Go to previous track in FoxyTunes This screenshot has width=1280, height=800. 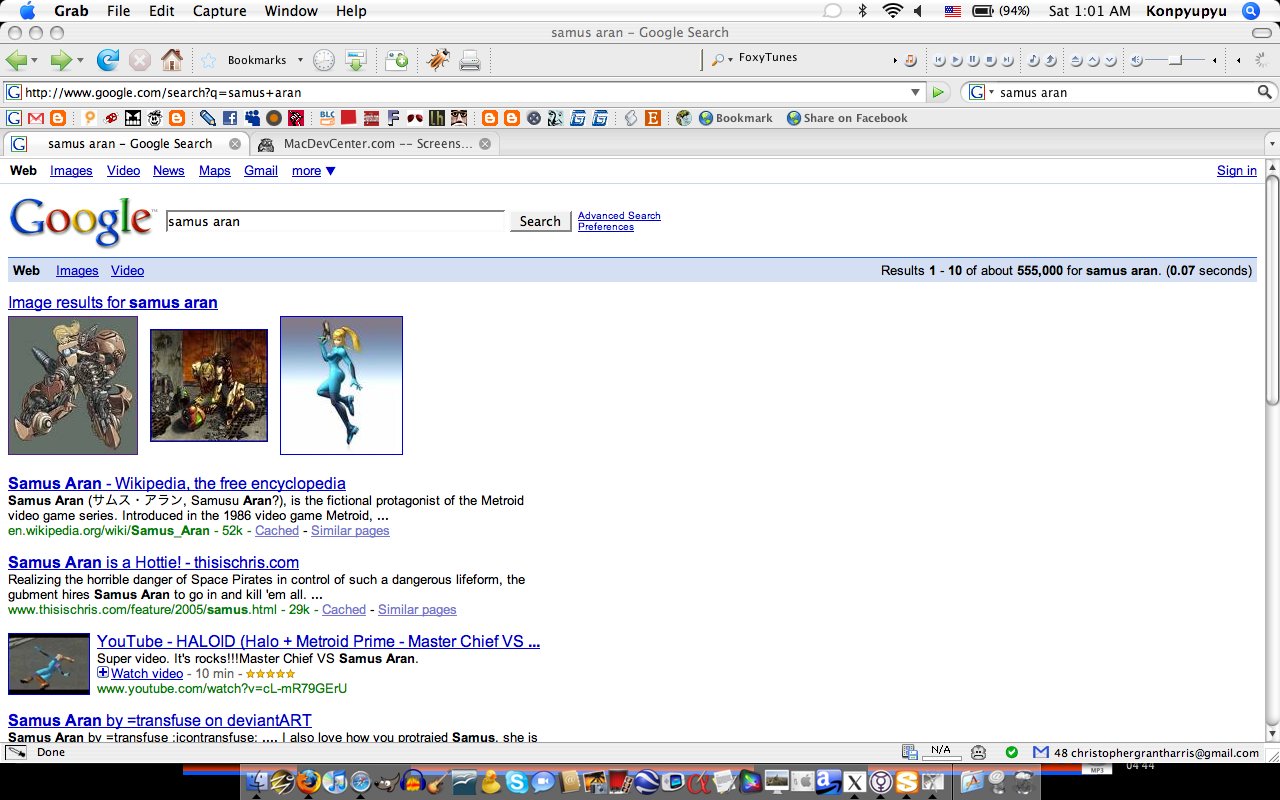(x=940, y=61)
